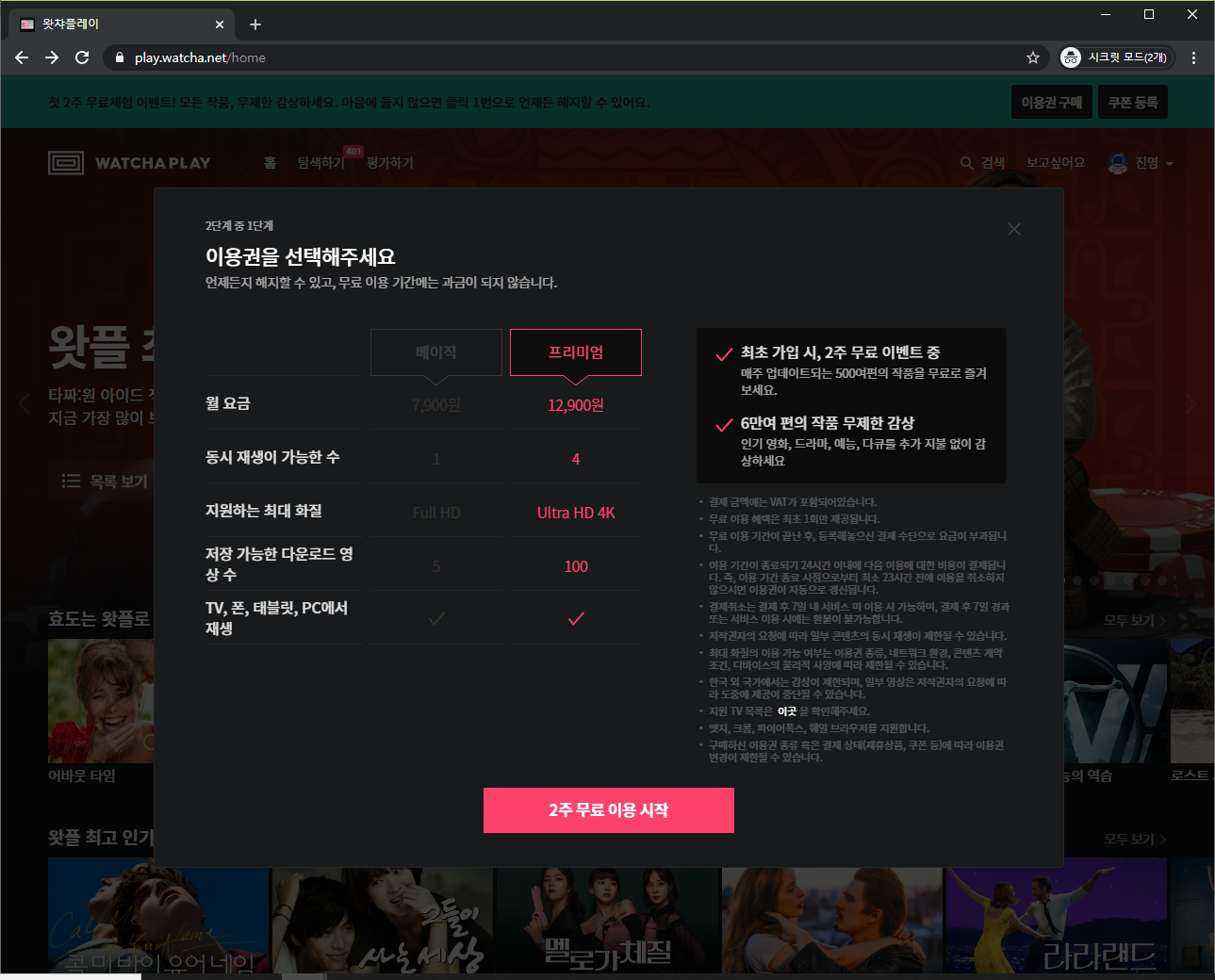
Task: Click the 지원하는 최대 화질 label
Action: (264, 511)
